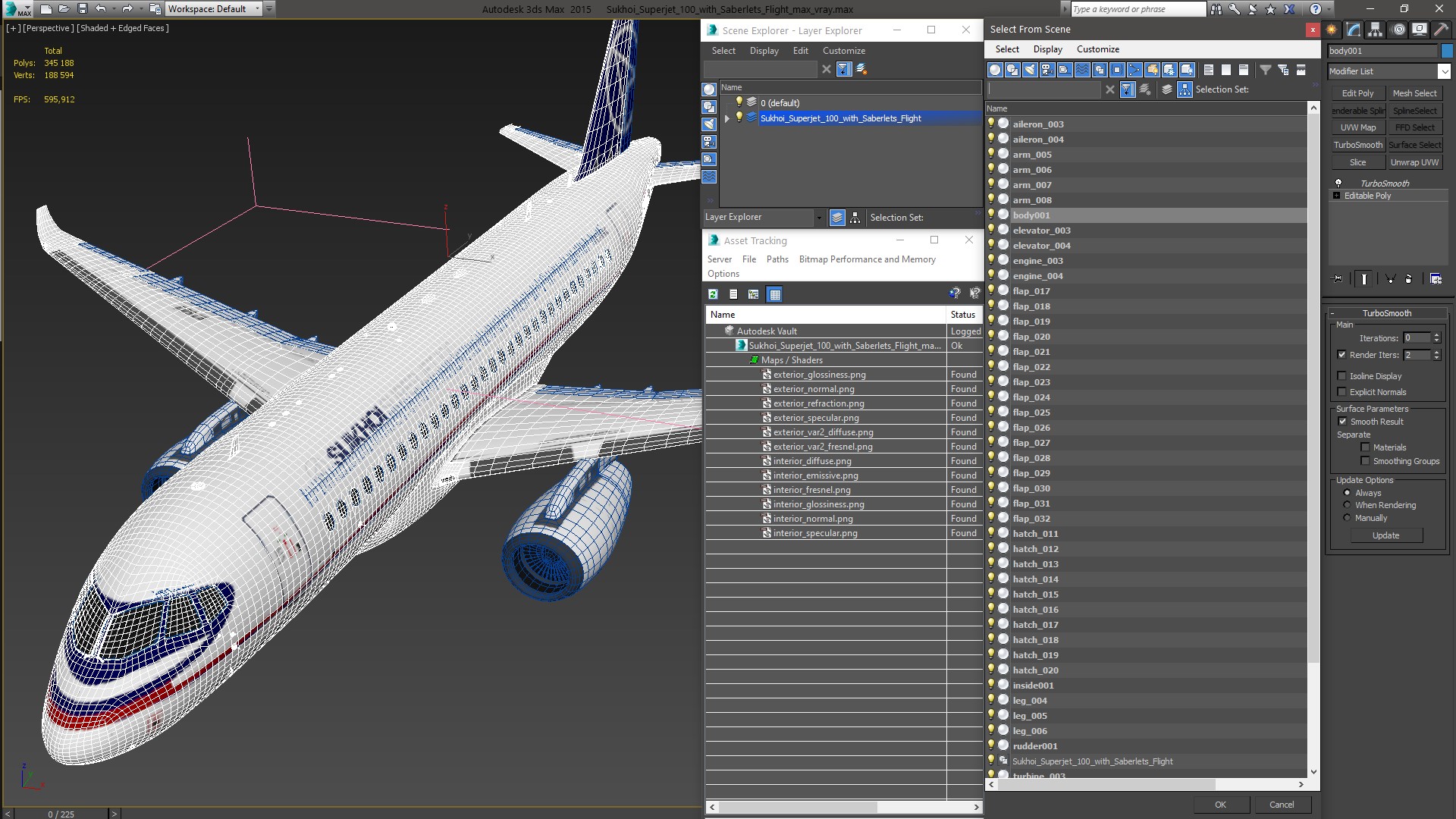Click Pin Stack icon below modifier stack

(1338, 279)
